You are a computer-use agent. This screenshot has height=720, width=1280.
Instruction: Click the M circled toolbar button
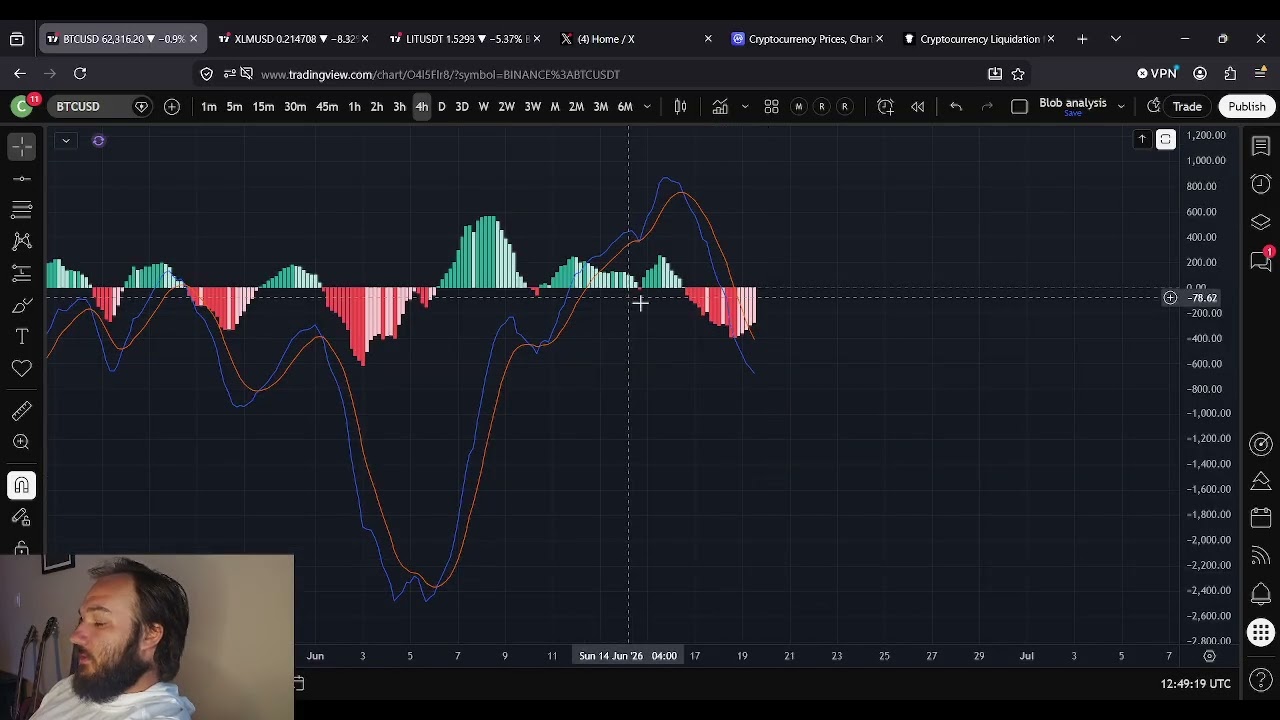(798, 106)
